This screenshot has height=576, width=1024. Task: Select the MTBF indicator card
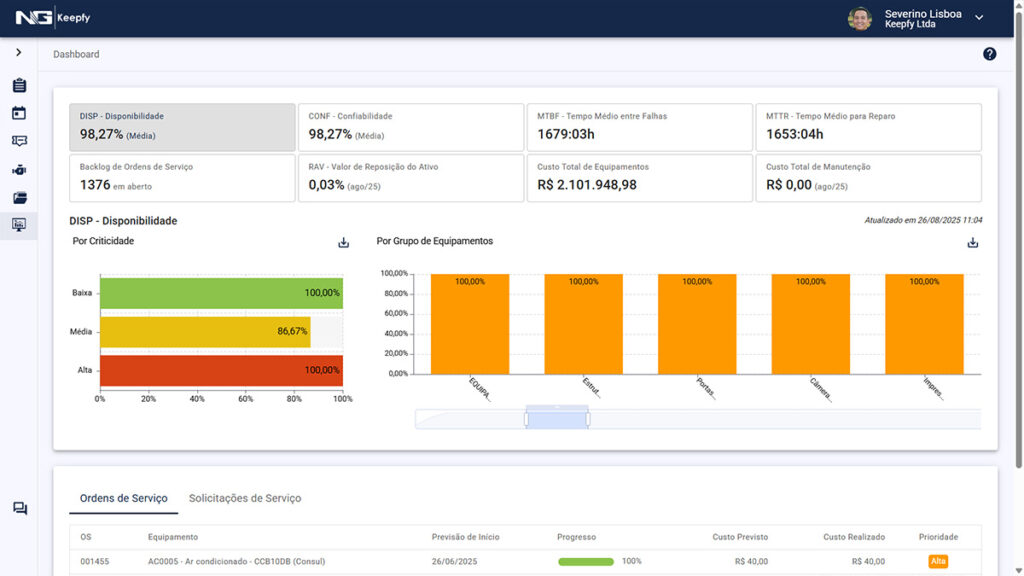coord(639,127)
